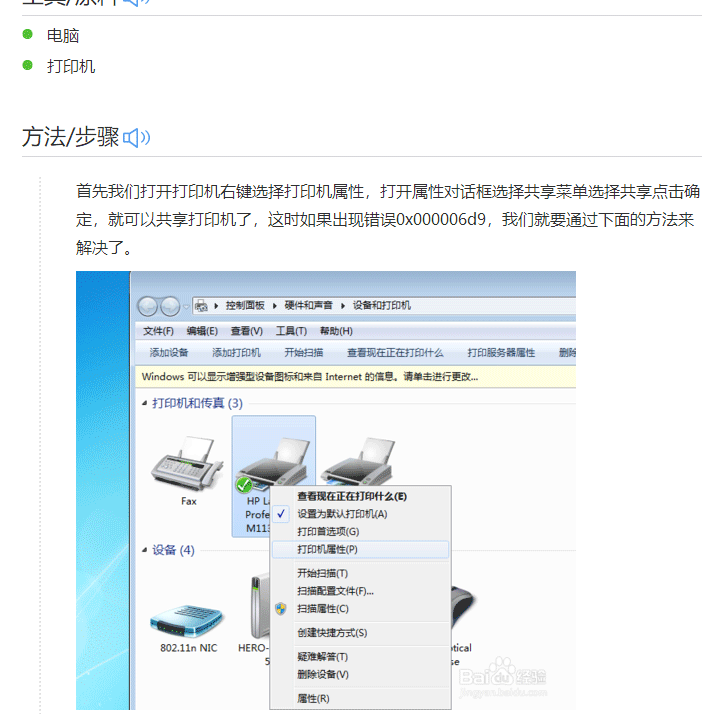Screen dimensions: 705x714
Task: Open the 工具(T) menu
Action: pyautogui.click(x=291, y=331)
